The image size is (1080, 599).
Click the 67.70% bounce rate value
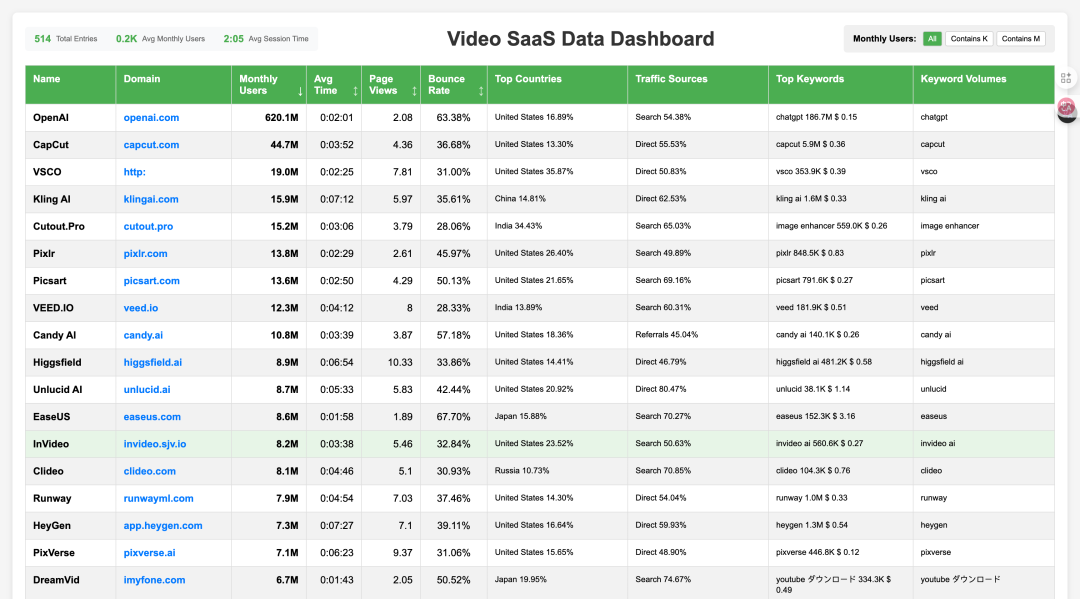(x=453, y=417)
